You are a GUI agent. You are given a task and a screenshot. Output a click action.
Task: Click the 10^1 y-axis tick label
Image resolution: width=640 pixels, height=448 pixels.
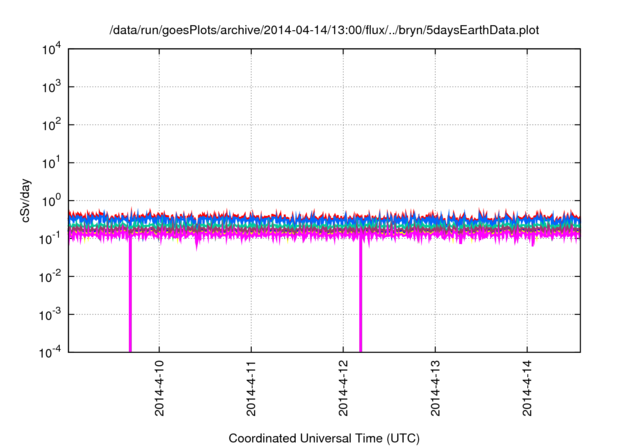coord(51,163)
